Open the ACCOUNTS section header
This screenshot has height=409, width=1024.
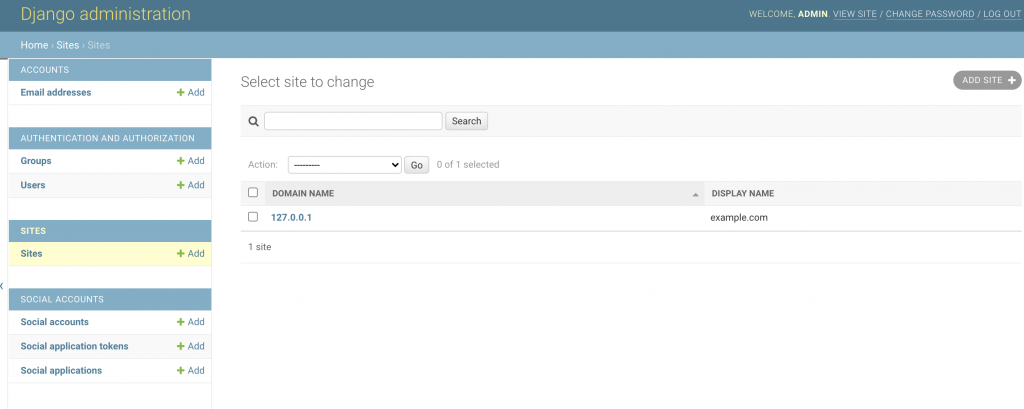[x=45, y=70]
